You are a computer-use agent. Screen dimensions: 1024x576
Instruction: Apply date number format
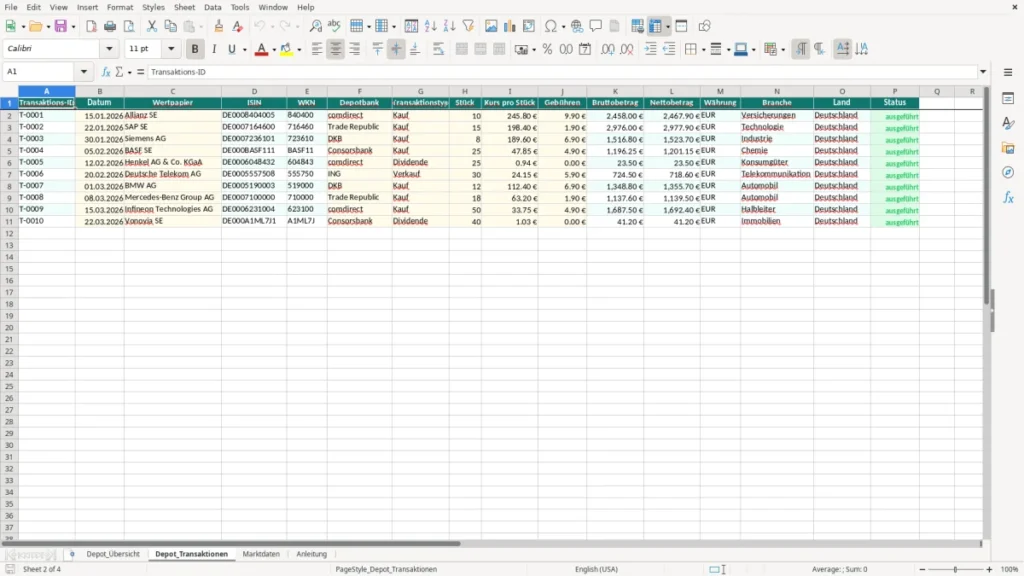pos(585,49)
